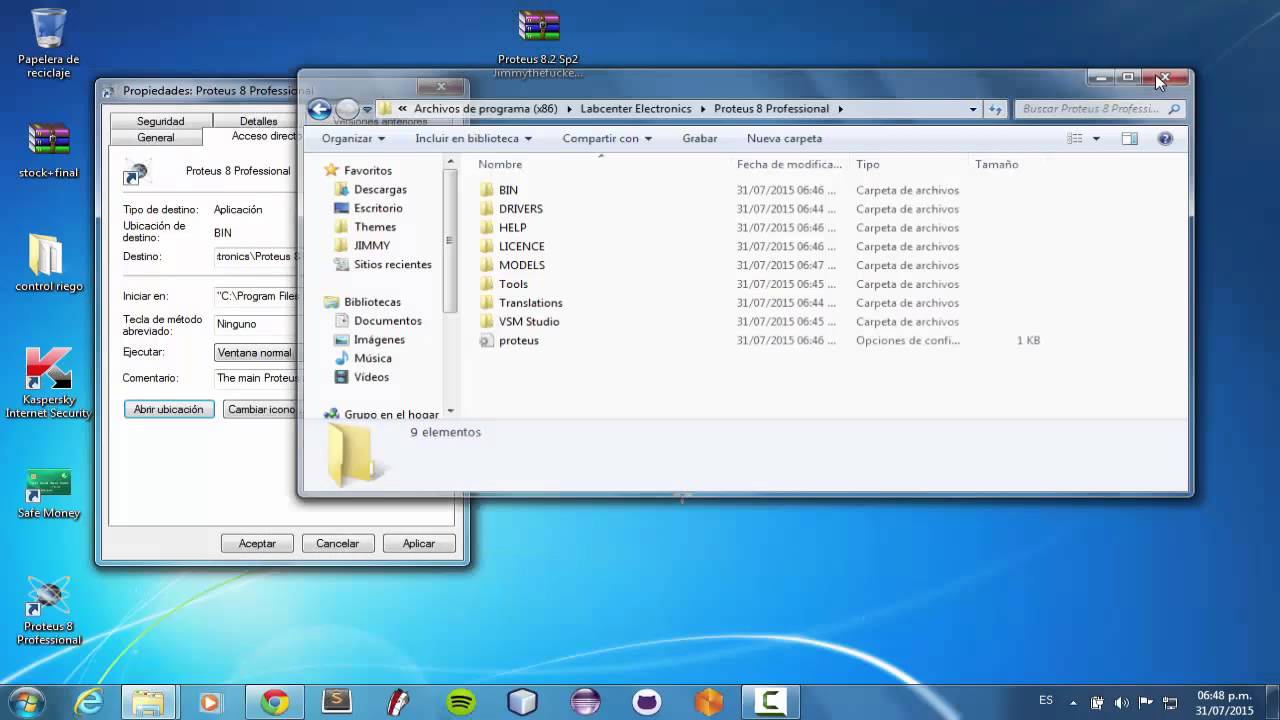
Task: Select the stock+final archive on desktop
Action: (x=48, y=151)
